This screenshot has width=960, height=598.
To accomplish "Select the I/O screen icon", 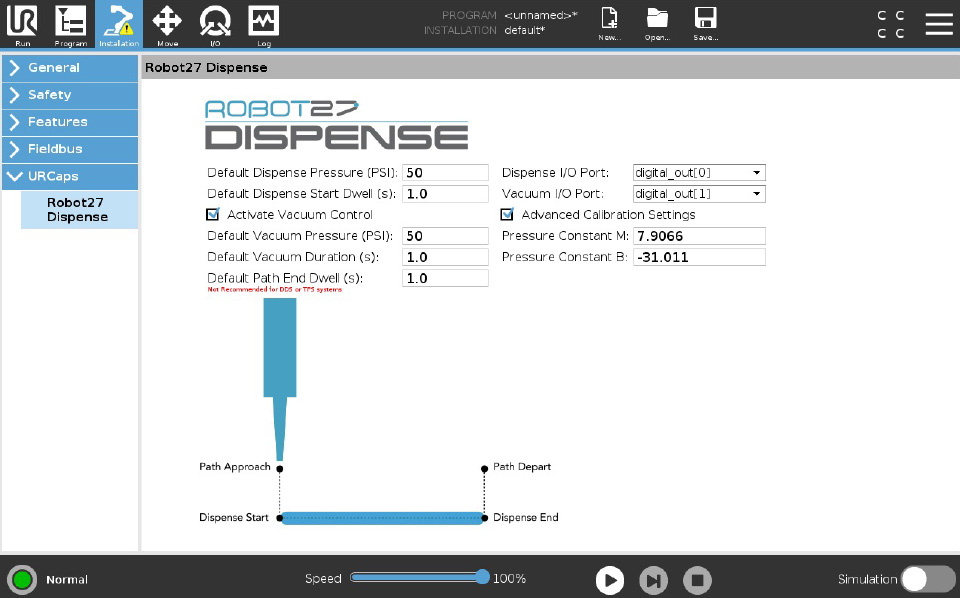I will click(x=214, y=24).
